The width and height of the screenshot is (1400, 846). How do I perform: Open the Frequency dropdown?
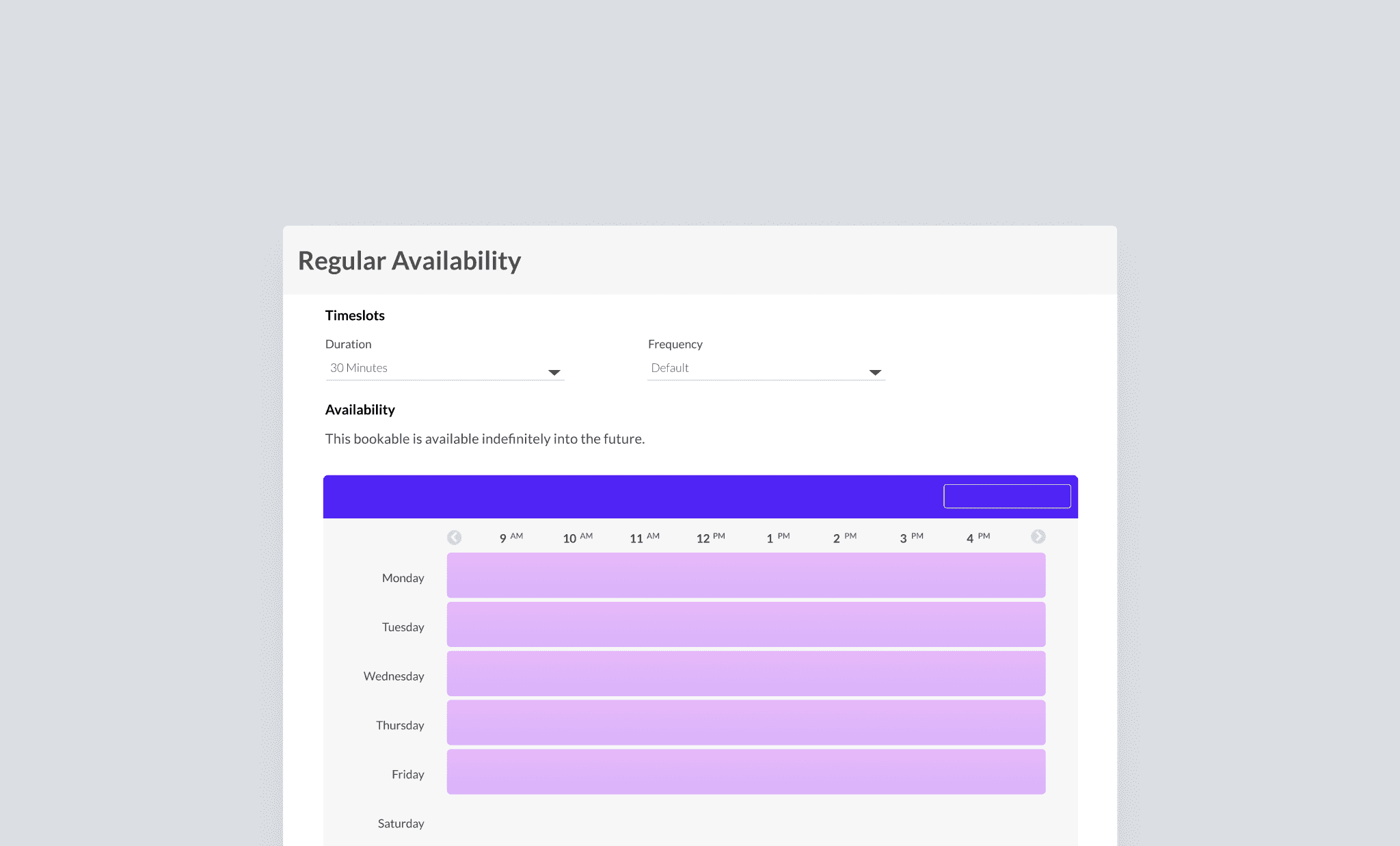(x=766, y=368)
